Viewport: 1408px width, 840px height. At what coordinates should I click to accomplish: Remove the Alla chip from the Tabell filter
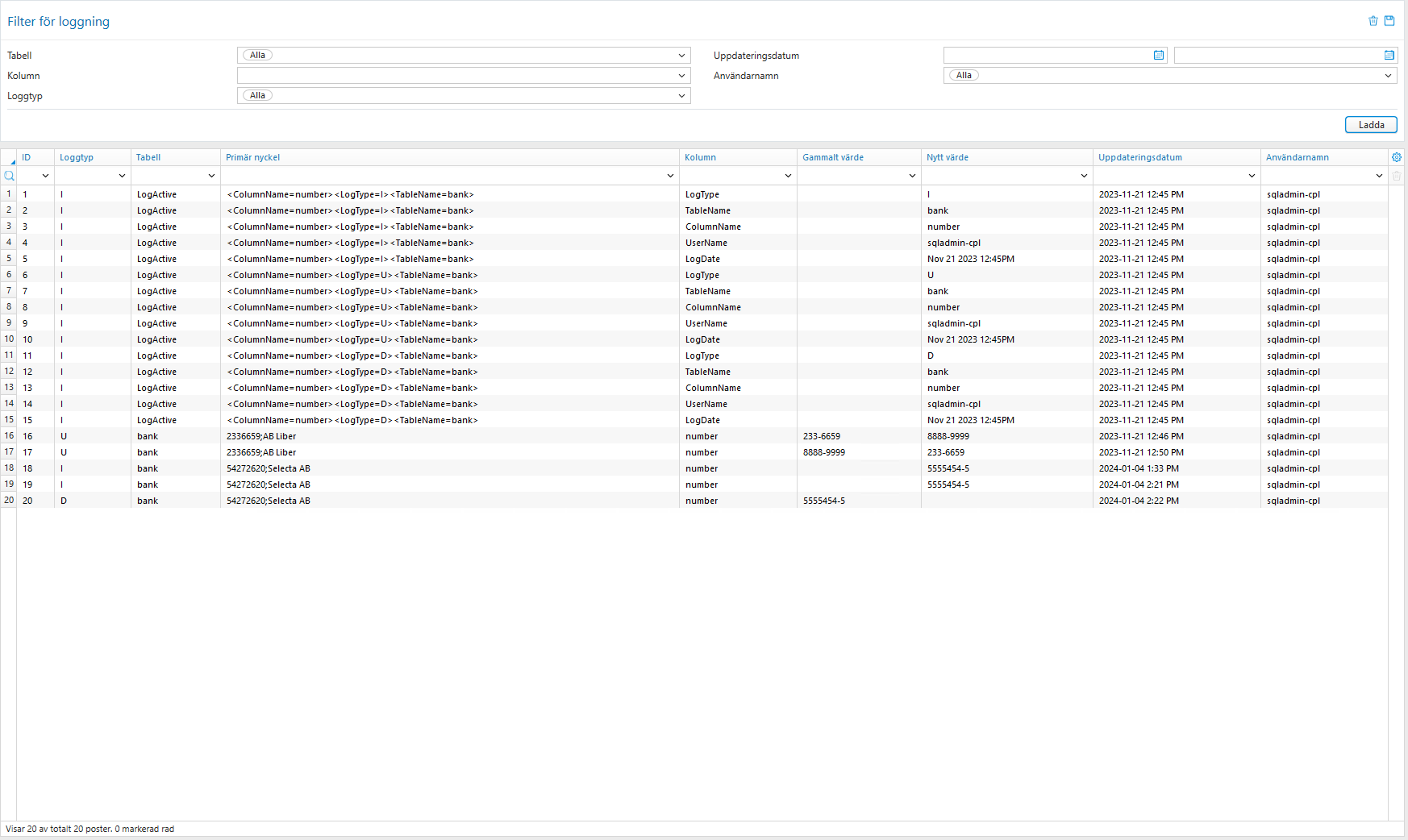pos(257,55)
